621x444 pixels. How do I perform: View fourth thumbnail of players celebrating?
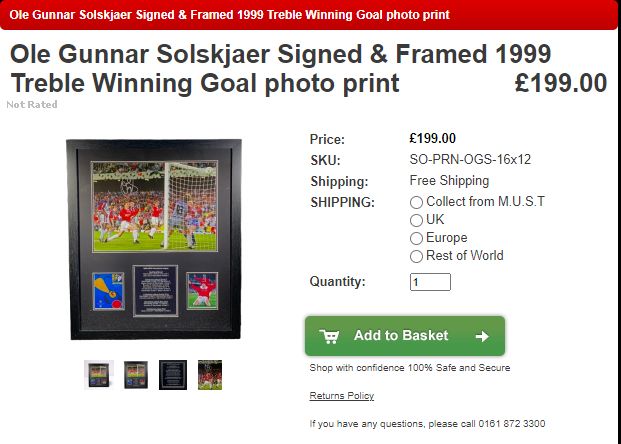210,375
